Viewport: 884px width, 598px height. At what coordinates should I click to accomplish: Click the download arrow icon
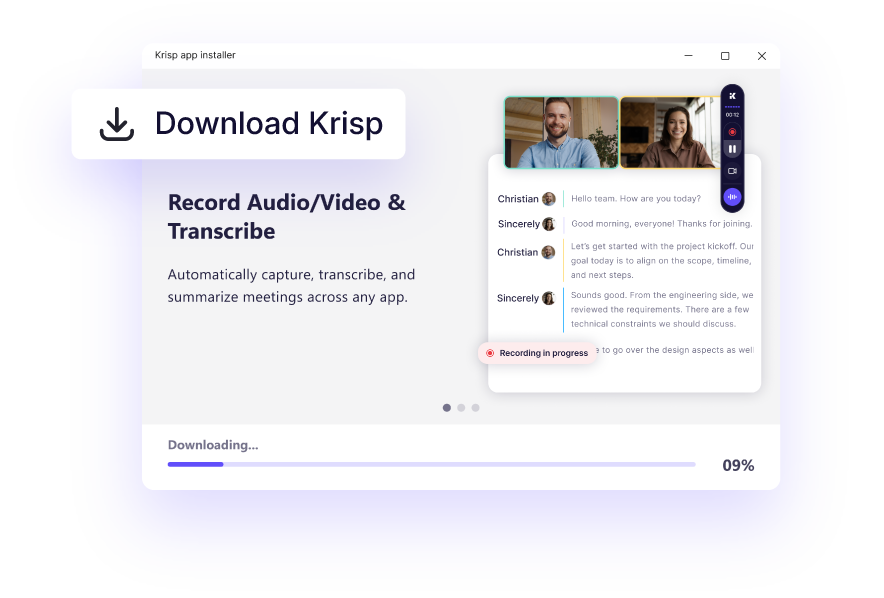[x=117, y=124]
